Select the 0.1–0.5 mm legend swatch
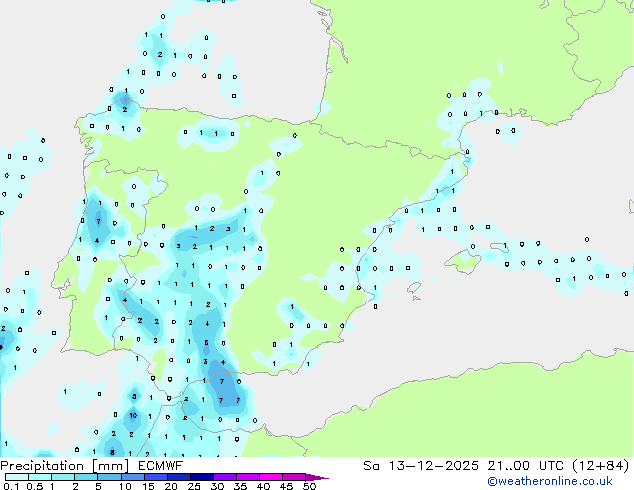This screenshot has width=634, height=490. [17, 477]
